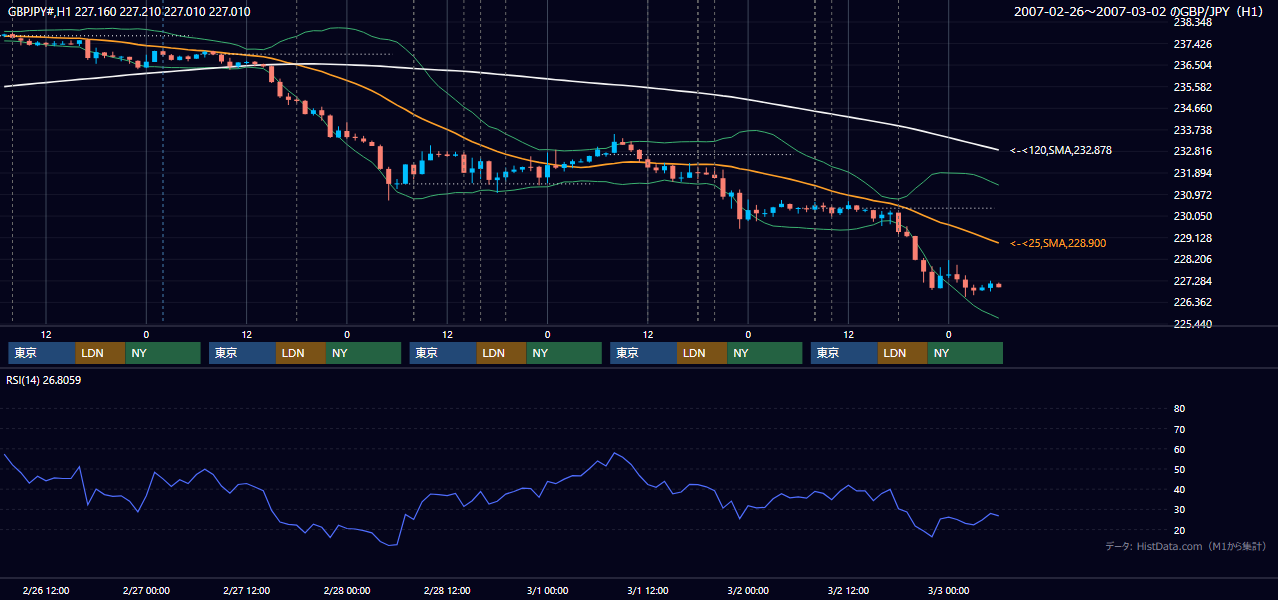Click price axis value 237.426
Viewport: 1278px width, 600px height.
click(1192, 44)
